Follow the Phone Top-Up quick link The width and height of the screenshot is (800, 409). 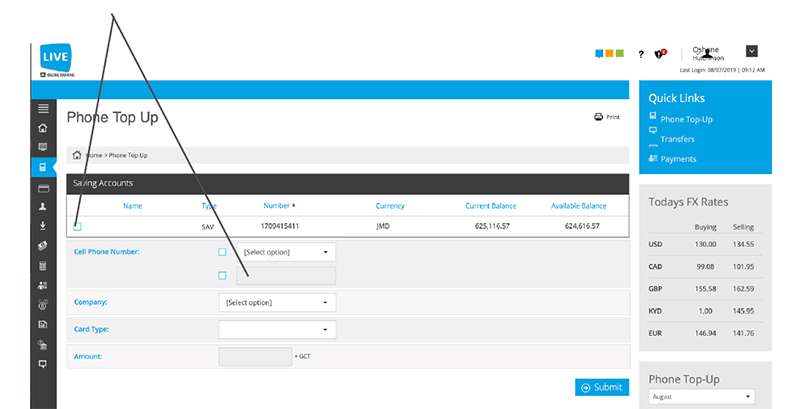point(686,119)
